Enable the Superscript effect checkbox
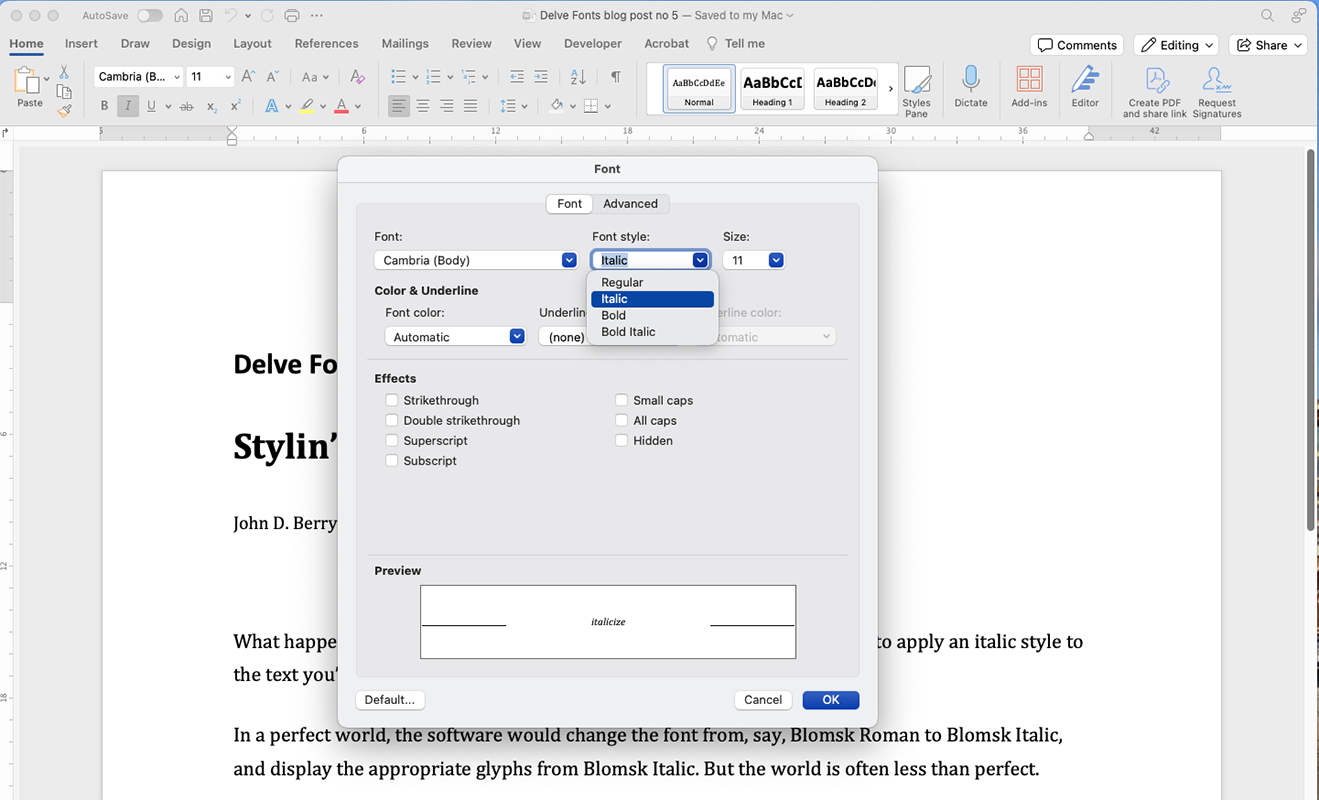Image resolution: width=1319 pixels, height=800 pixels. [x=392, y=440]
